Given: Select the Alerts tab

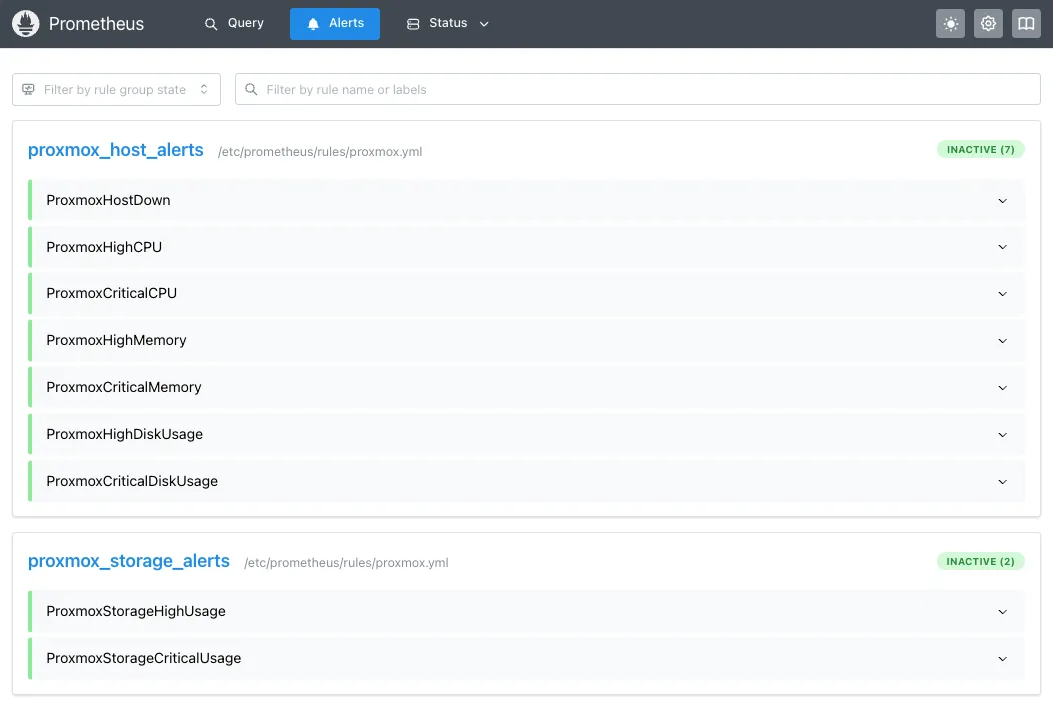Looking at the screenshot, I should (335, 24).
